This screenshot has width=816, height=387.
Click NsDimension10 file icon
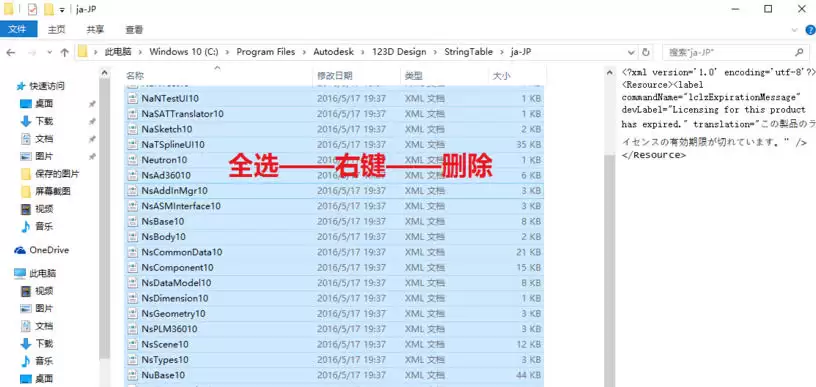(132, 299)
